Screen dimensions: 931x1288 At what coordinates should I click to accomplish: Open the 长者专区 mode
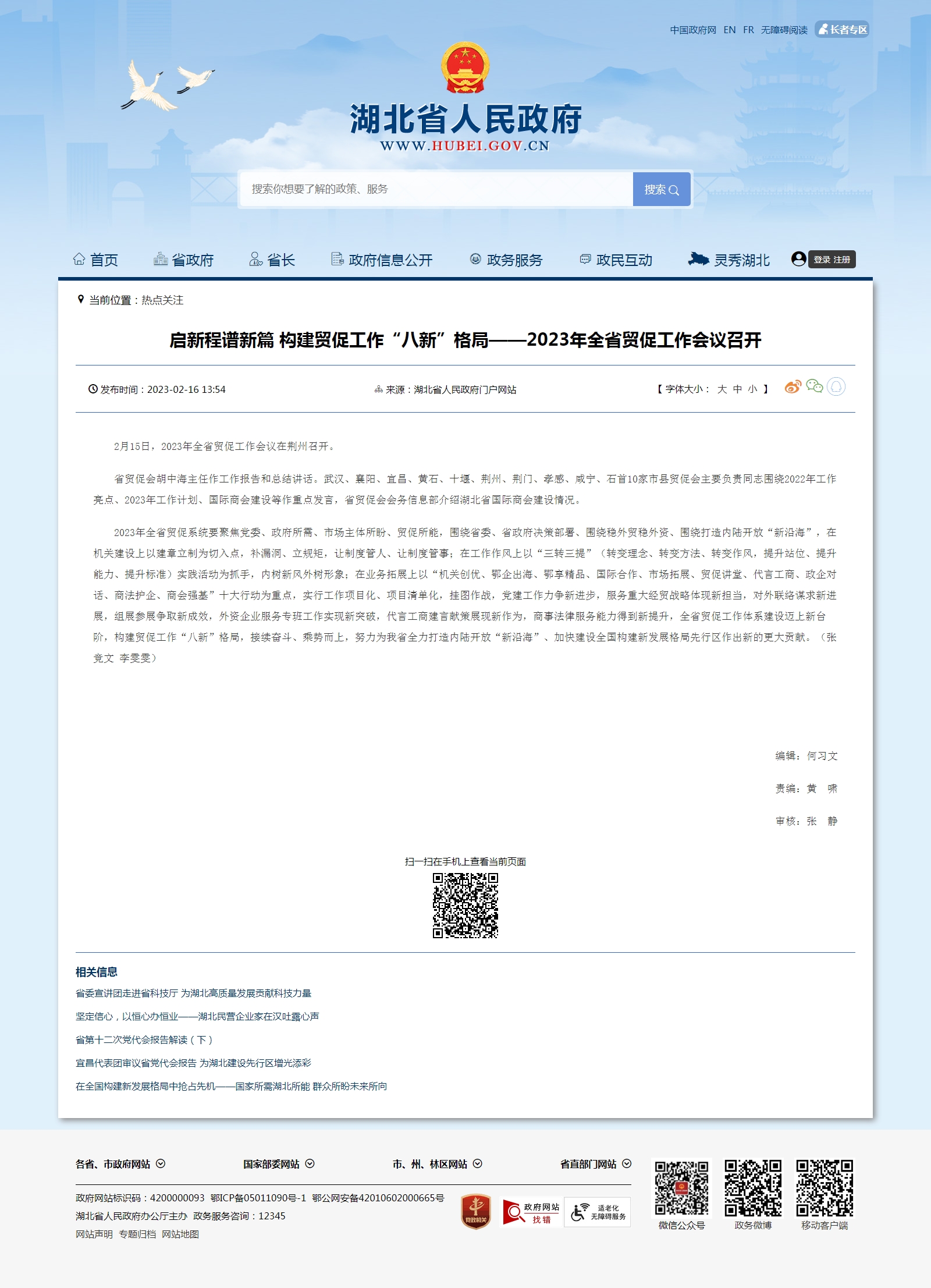point(842,30)
